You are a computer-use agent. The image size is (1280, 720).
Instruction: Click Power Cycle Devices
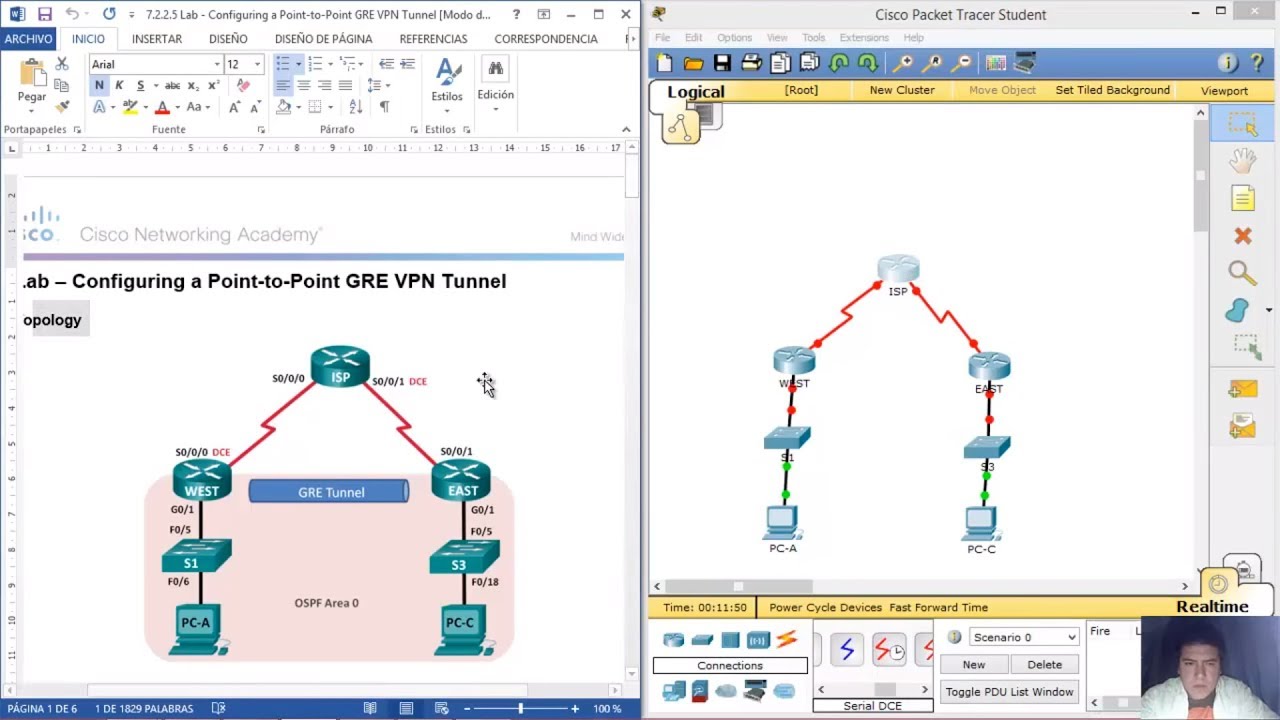825,607
